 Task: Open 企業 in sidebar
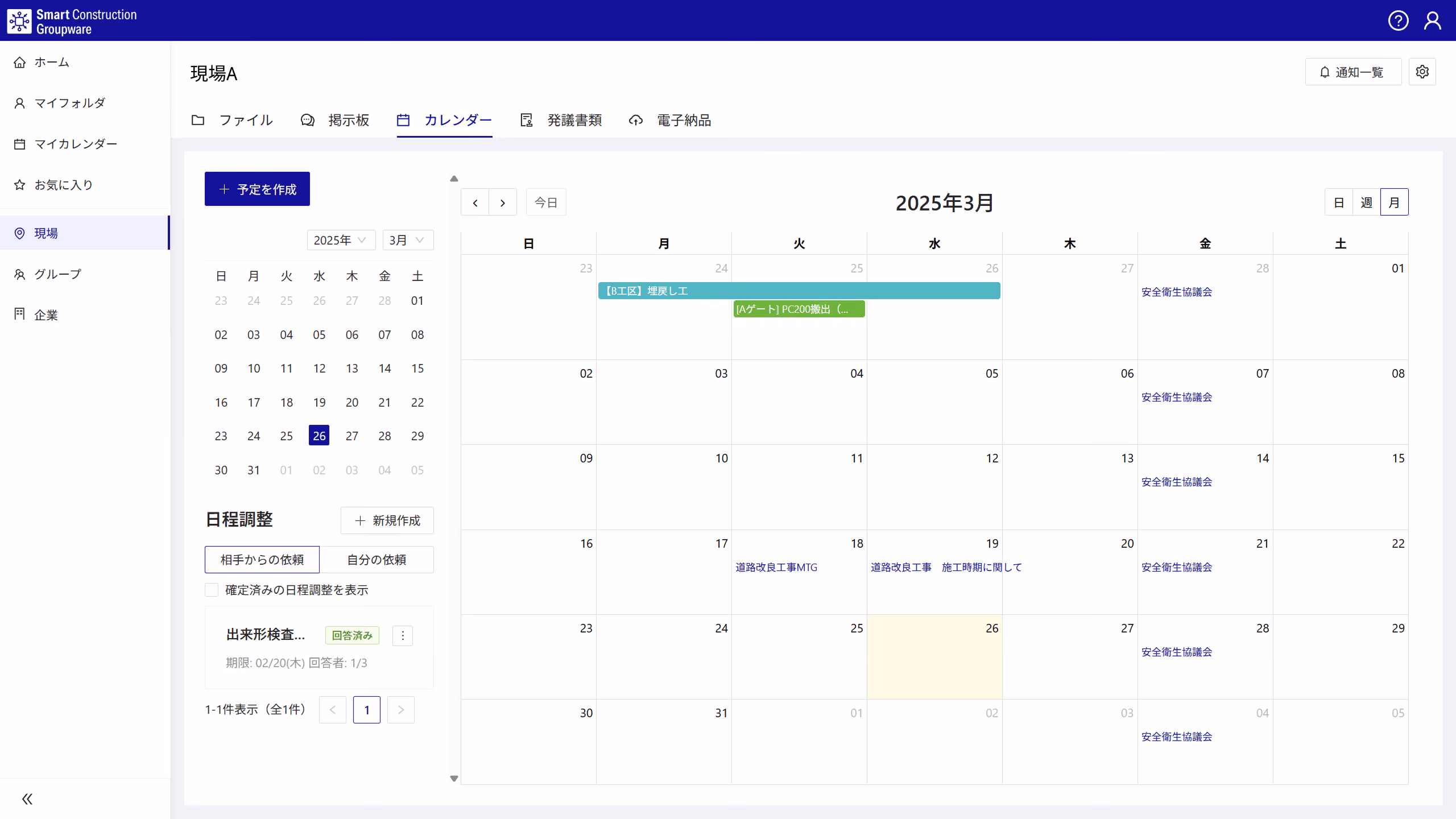(85, 315)
